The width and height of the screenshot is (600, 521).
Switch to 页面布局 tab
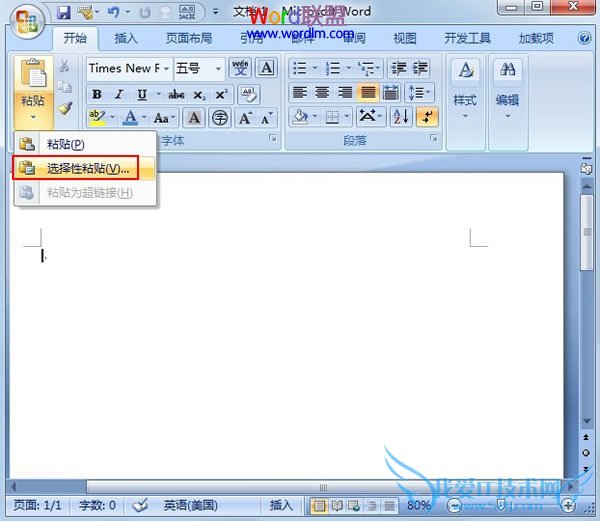189,38
